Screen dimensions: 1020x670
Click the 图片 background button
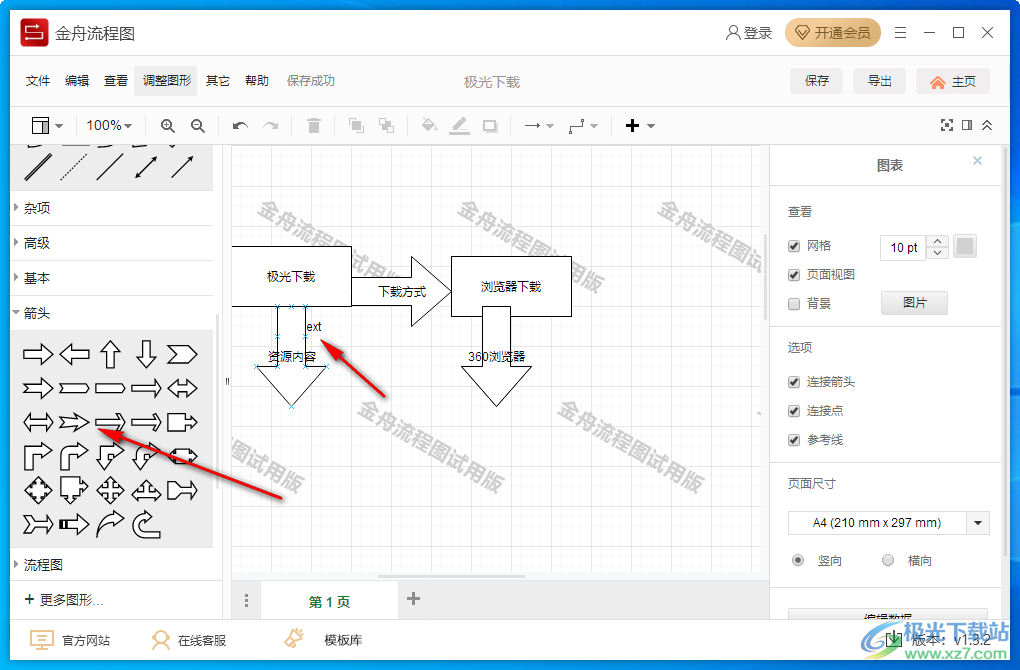coord(915,303)
